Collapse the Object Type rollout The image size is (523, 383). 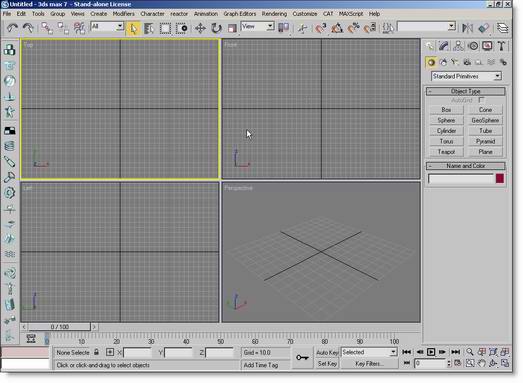click(x=466, y=91)
